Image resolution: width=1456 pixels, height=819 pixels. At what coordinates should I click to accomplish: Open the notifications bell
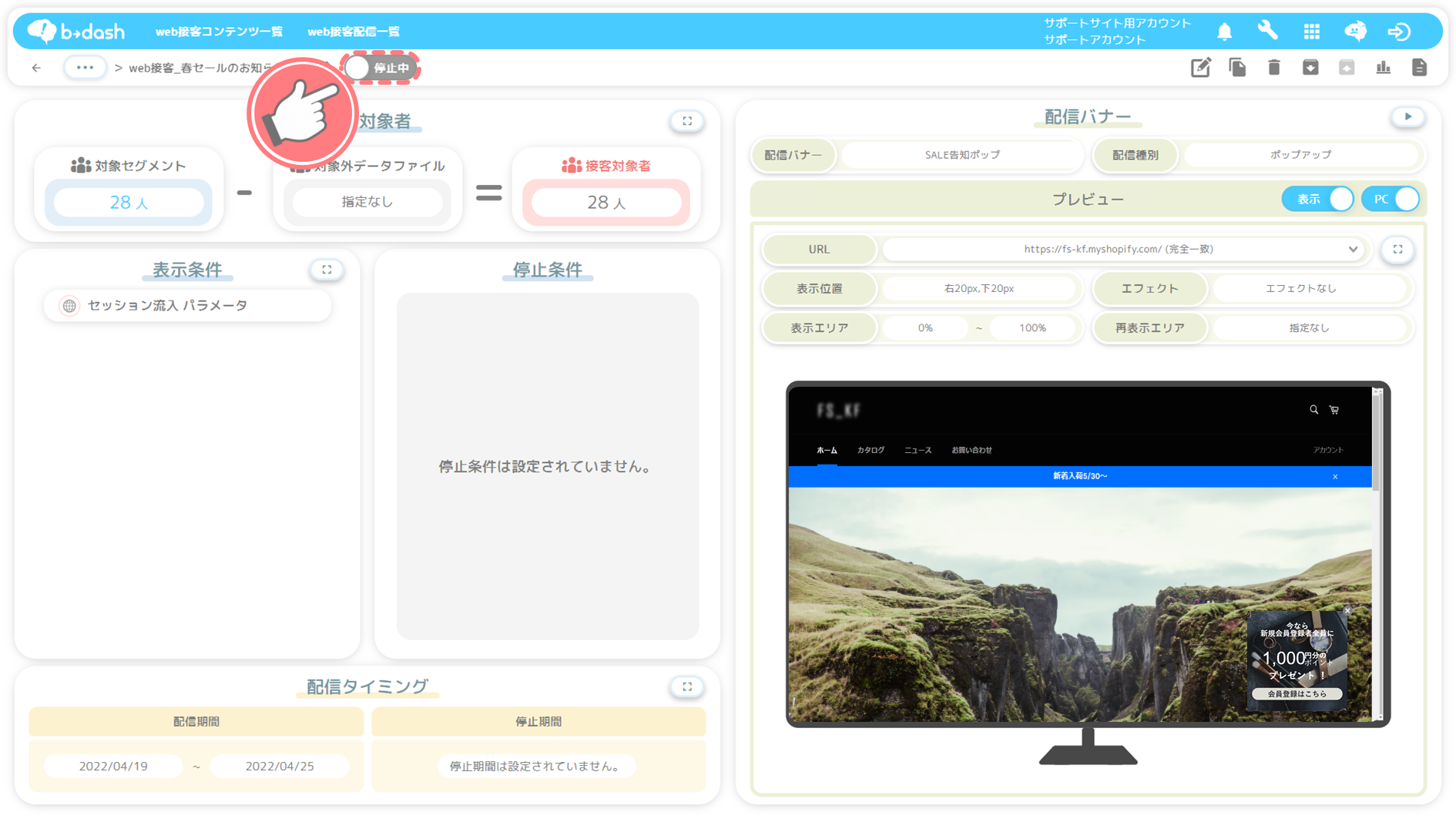pos(1224,32)
